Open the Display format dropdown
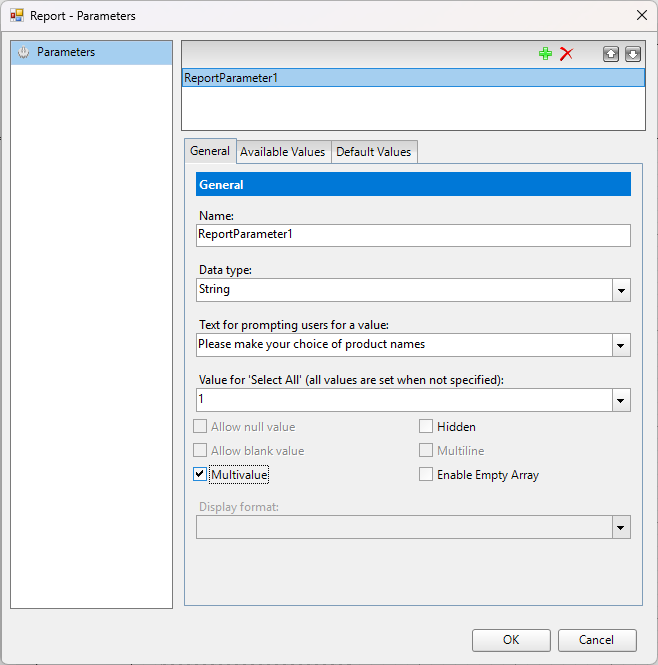 click(x=621, y=528)
